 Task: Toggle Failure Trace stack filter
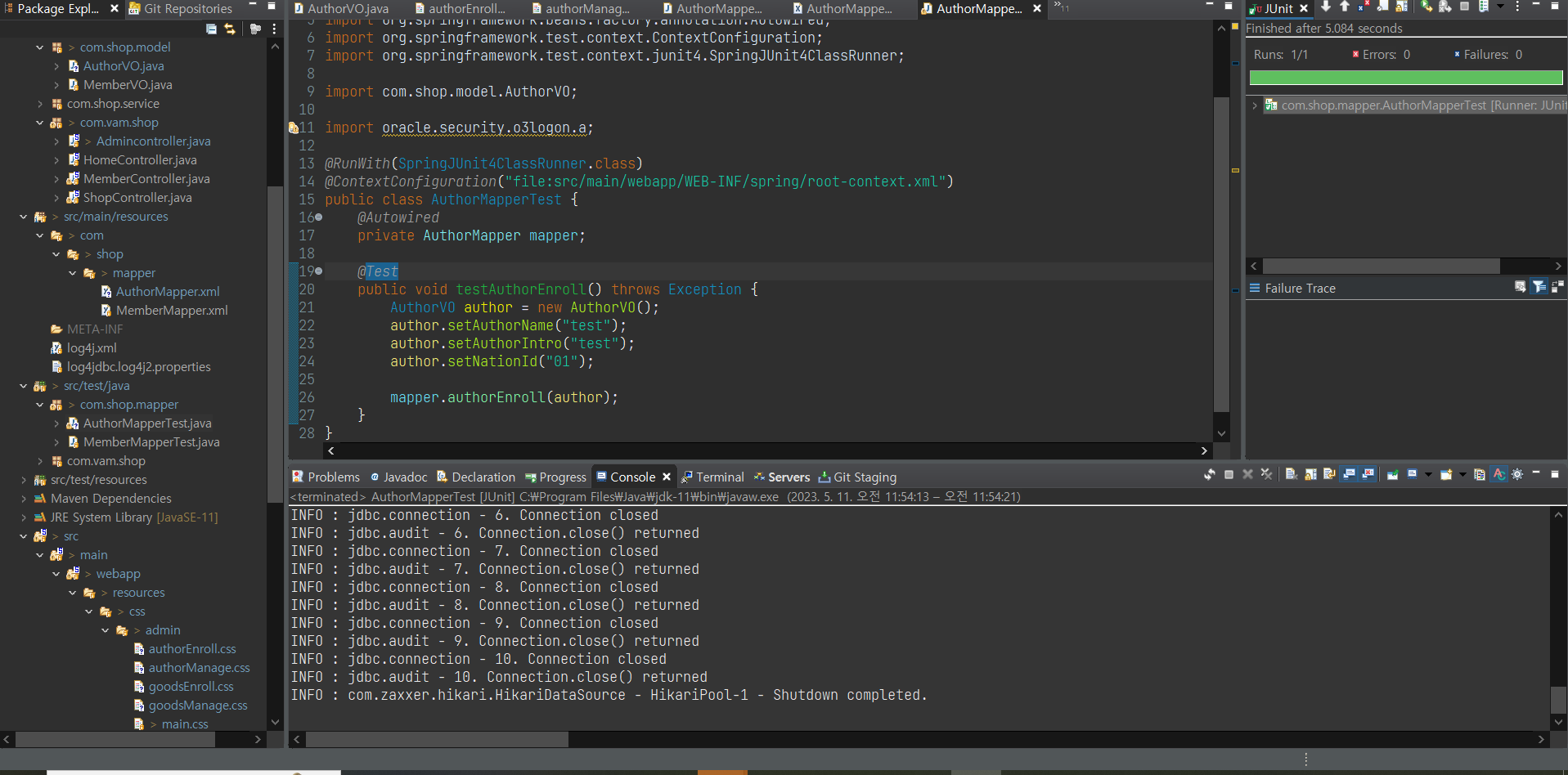(1539, 287)
